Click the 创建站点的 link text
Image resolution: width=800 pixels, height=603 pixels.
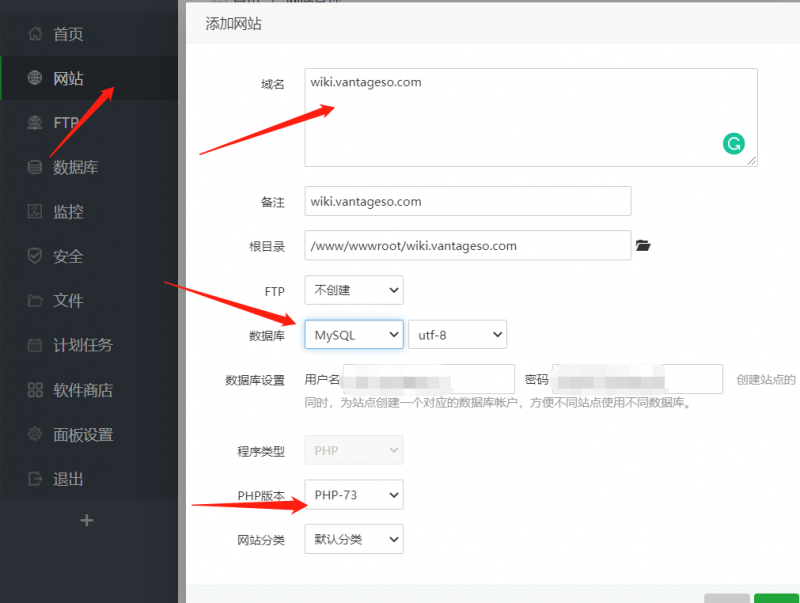click(x=764, y=378)
